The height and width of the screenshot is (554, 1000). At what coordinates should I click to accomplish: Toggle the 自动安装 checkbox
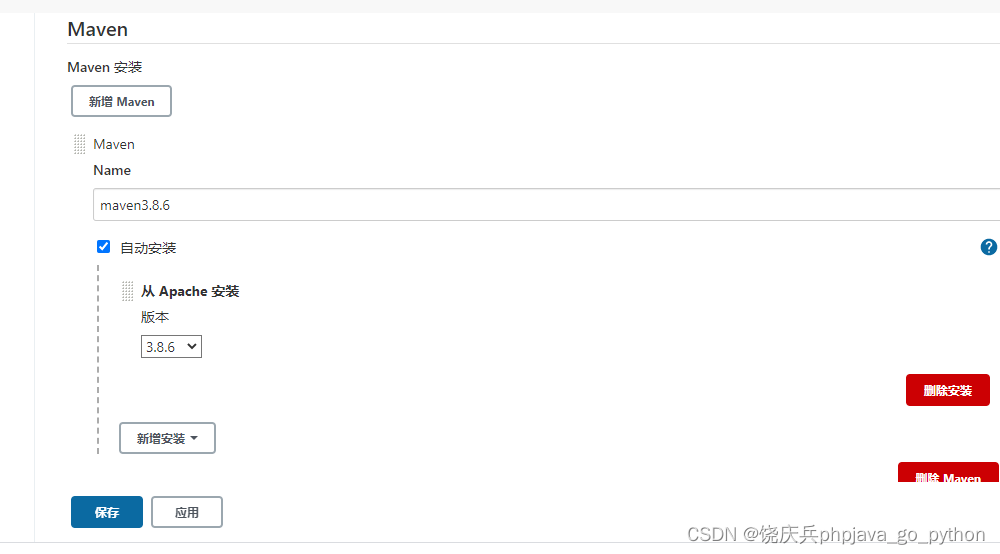pos(103,247)
